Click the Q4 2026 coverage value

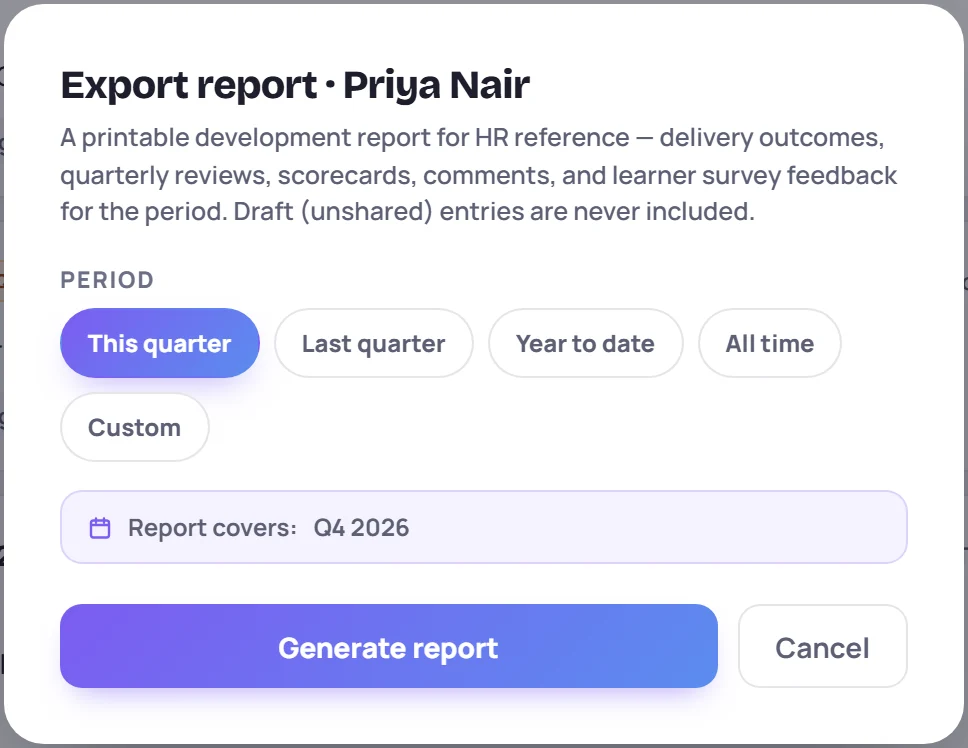(x=361, y=528)
